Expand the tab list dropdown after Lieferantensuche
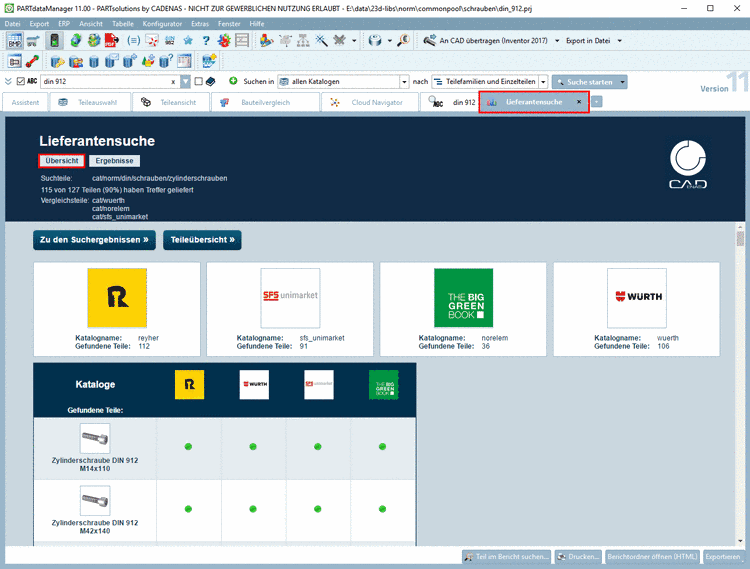 pos(596,102)
